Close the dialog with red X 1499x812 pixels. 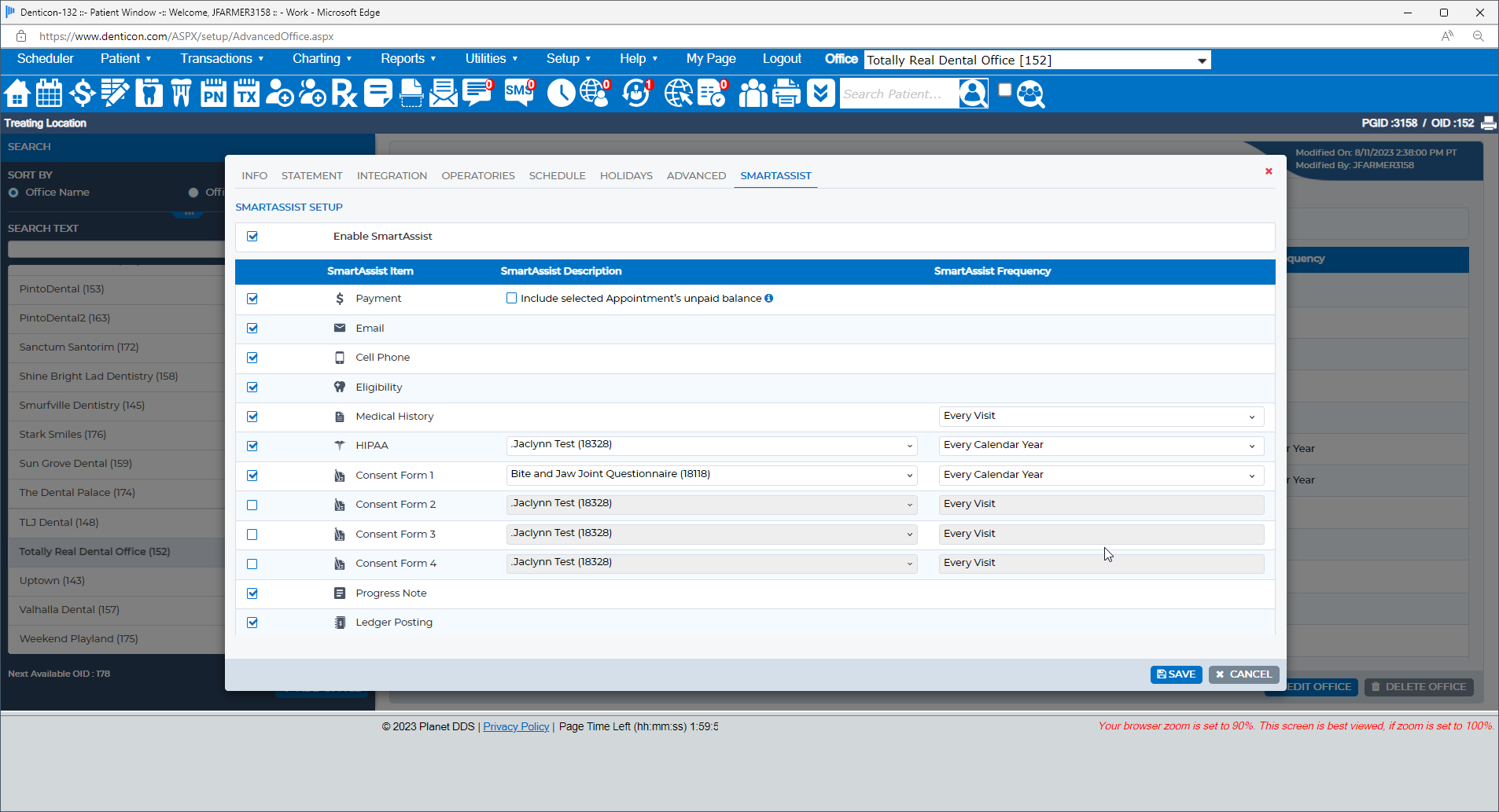pos(1269,171)
